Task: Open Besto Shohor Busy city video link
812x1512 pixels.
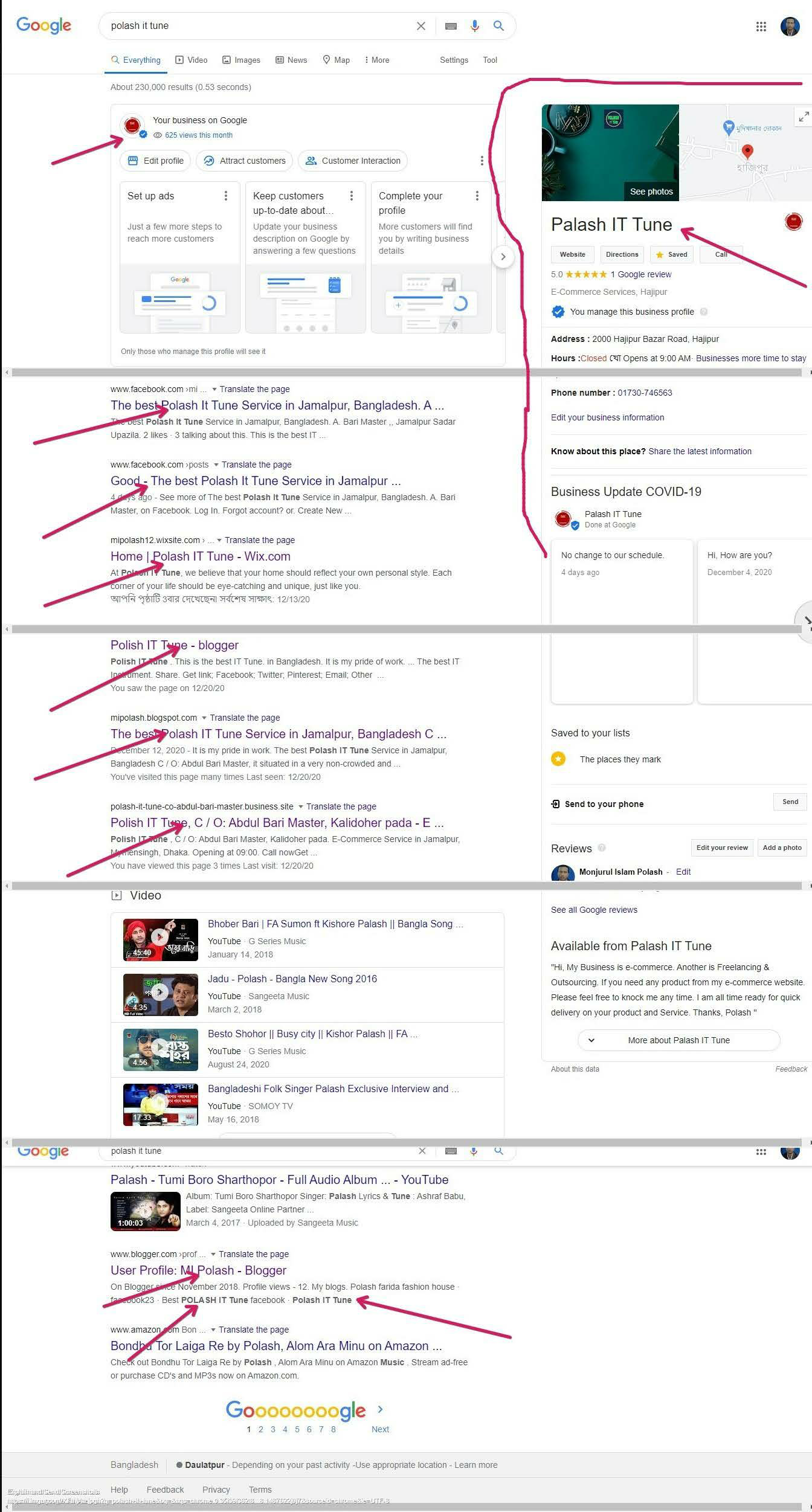Action: [x=312, y=1034]
